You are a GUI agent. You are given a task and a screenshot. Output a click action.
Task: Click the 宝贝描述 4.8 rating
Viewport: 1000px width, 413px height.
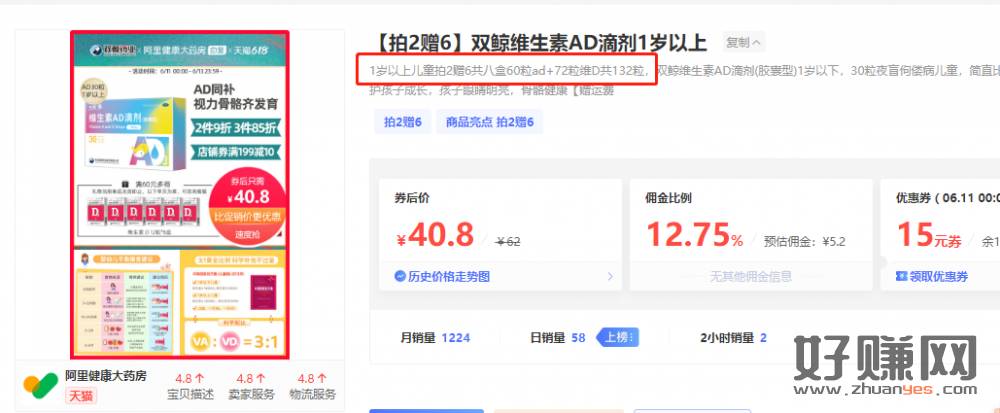pos(189,386)
